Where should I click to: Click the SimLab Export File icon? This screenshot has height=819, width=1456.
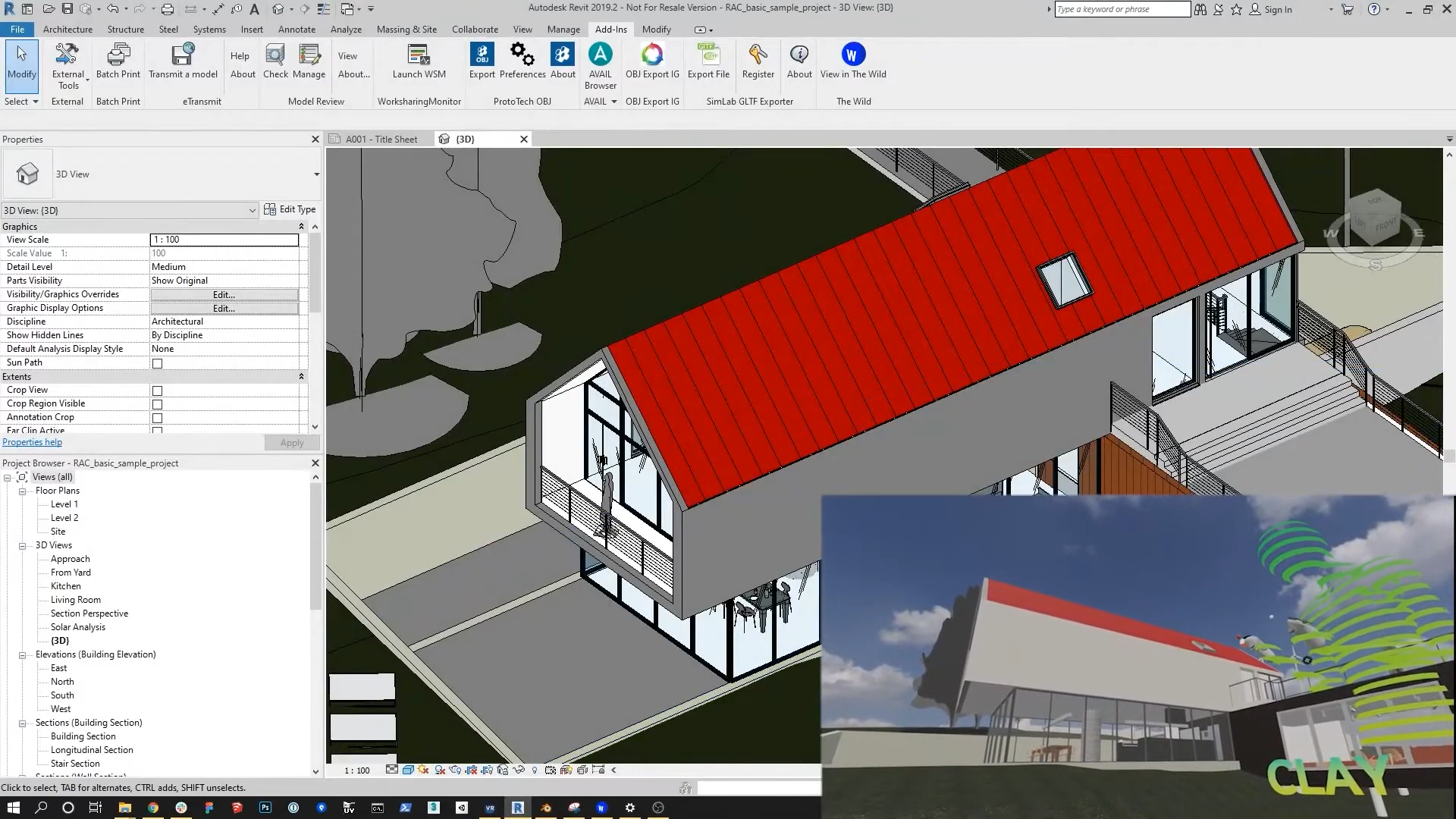point(708,55)
